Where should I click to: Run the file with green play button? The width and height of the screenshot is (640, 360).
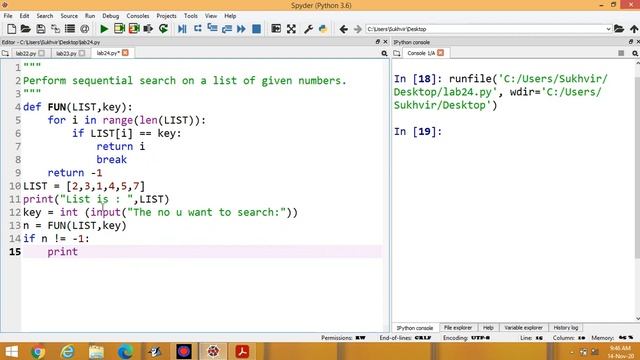tap(104, 29)
